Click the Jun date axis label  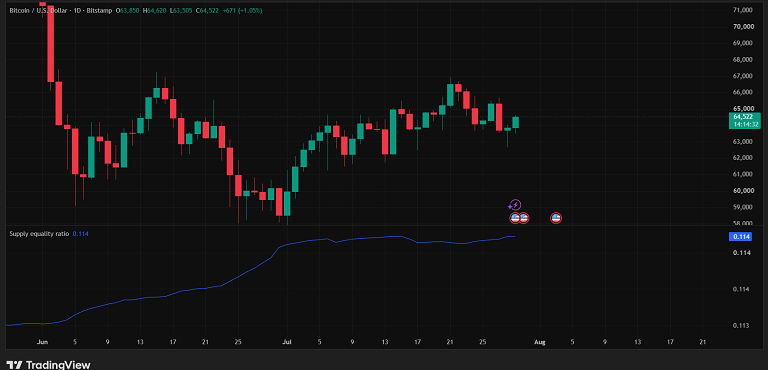[x=43, y=342]
